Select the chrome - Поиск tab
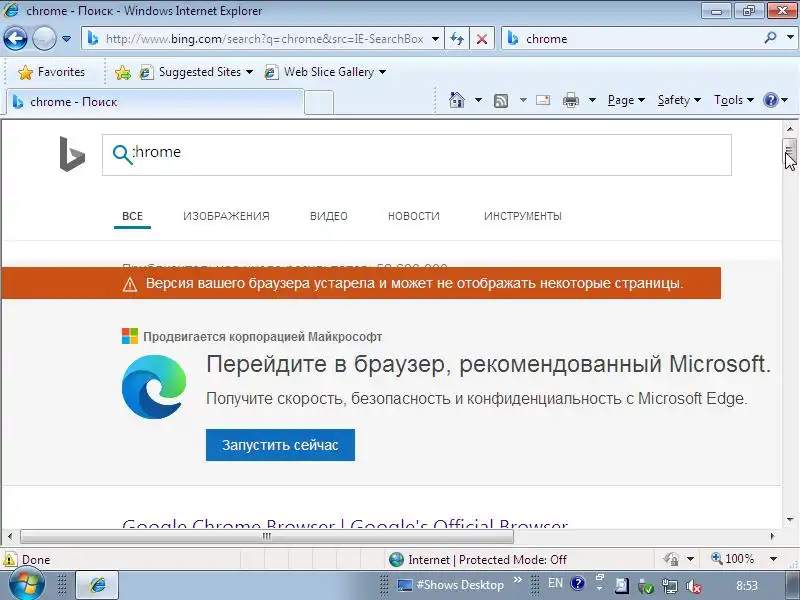800x600 pixels. [155, 102]
